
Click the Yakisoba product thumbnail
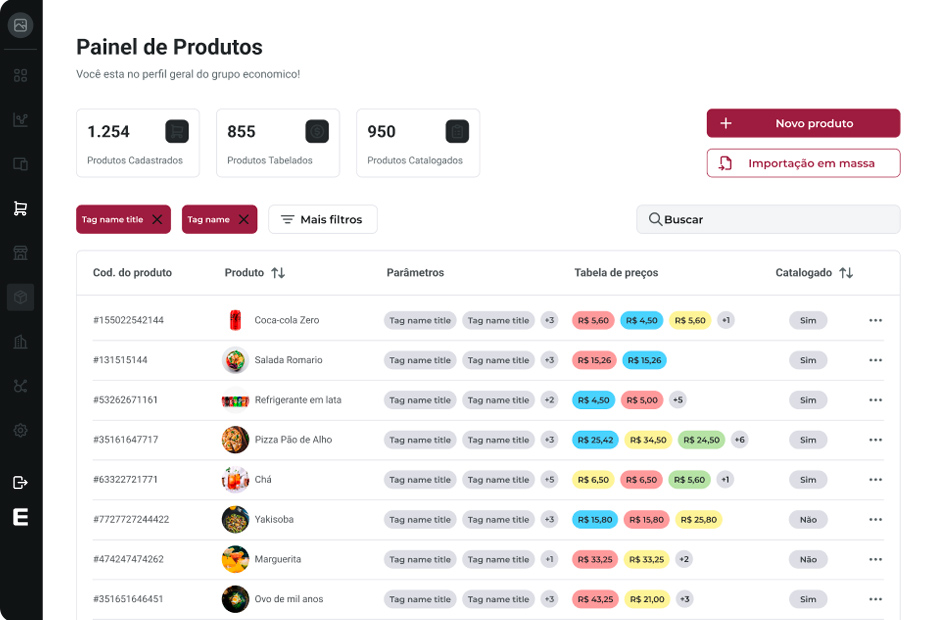(235, 519)
